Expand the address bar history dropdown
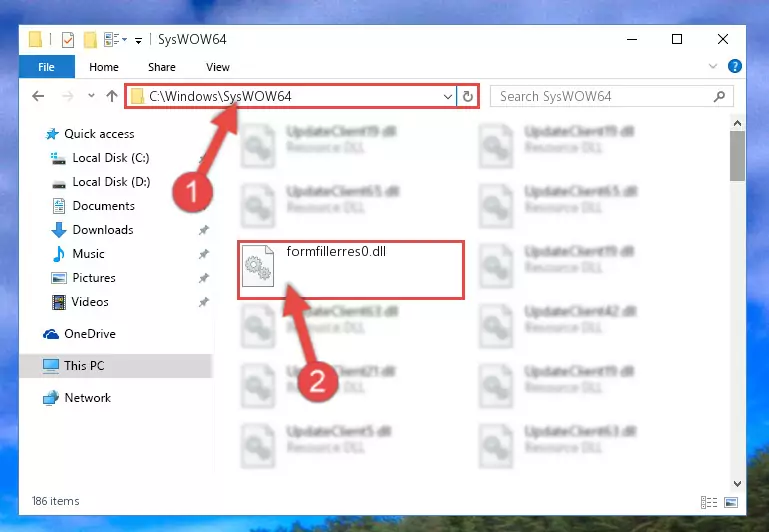 pos(447,97)
